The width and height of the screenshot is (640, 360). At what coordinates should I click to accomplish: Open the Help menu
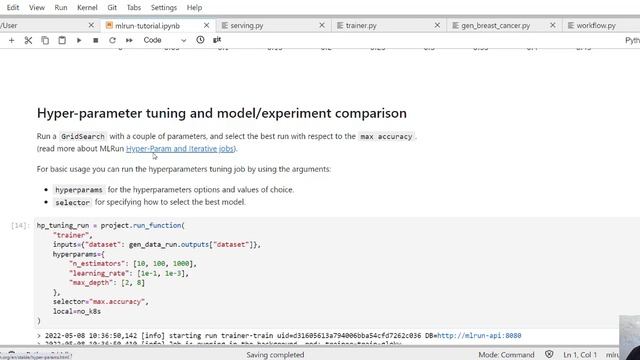click(194, 7)
